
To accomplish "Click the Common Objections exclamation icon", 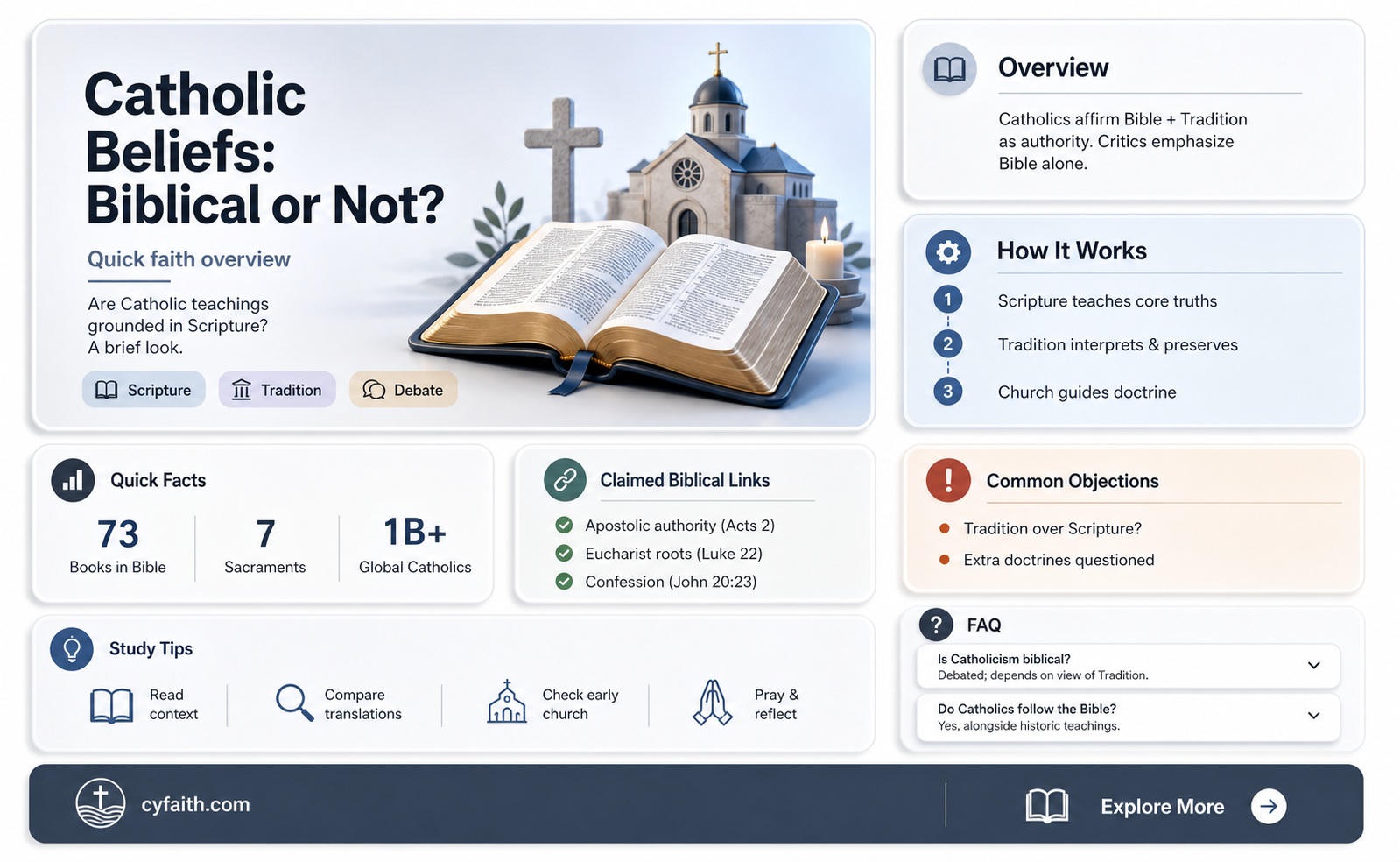I will tap(948, 480).
